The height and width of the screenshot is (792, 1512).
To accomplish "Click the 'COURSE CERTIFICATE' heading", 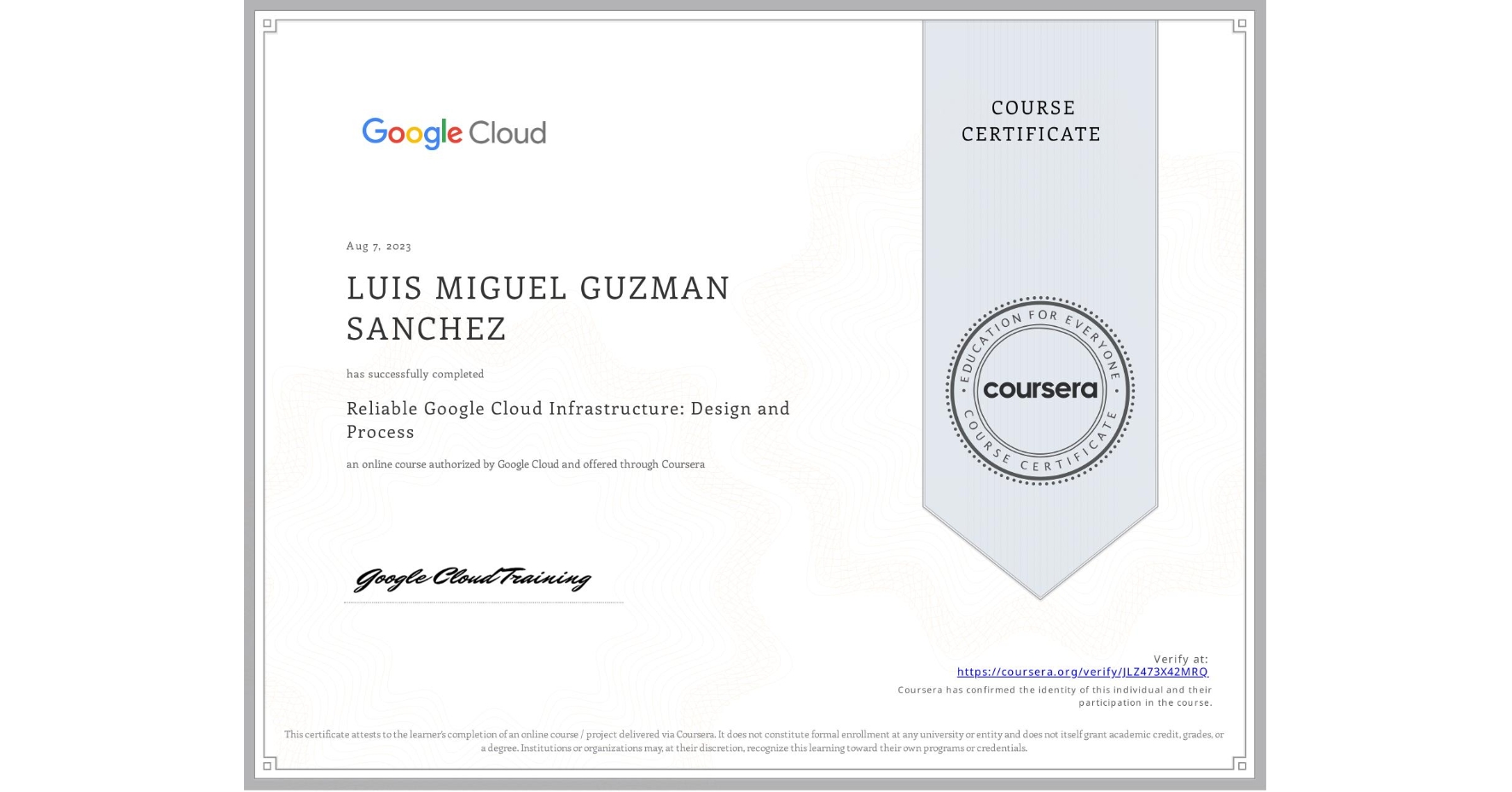I will [x=1032, y=120].
